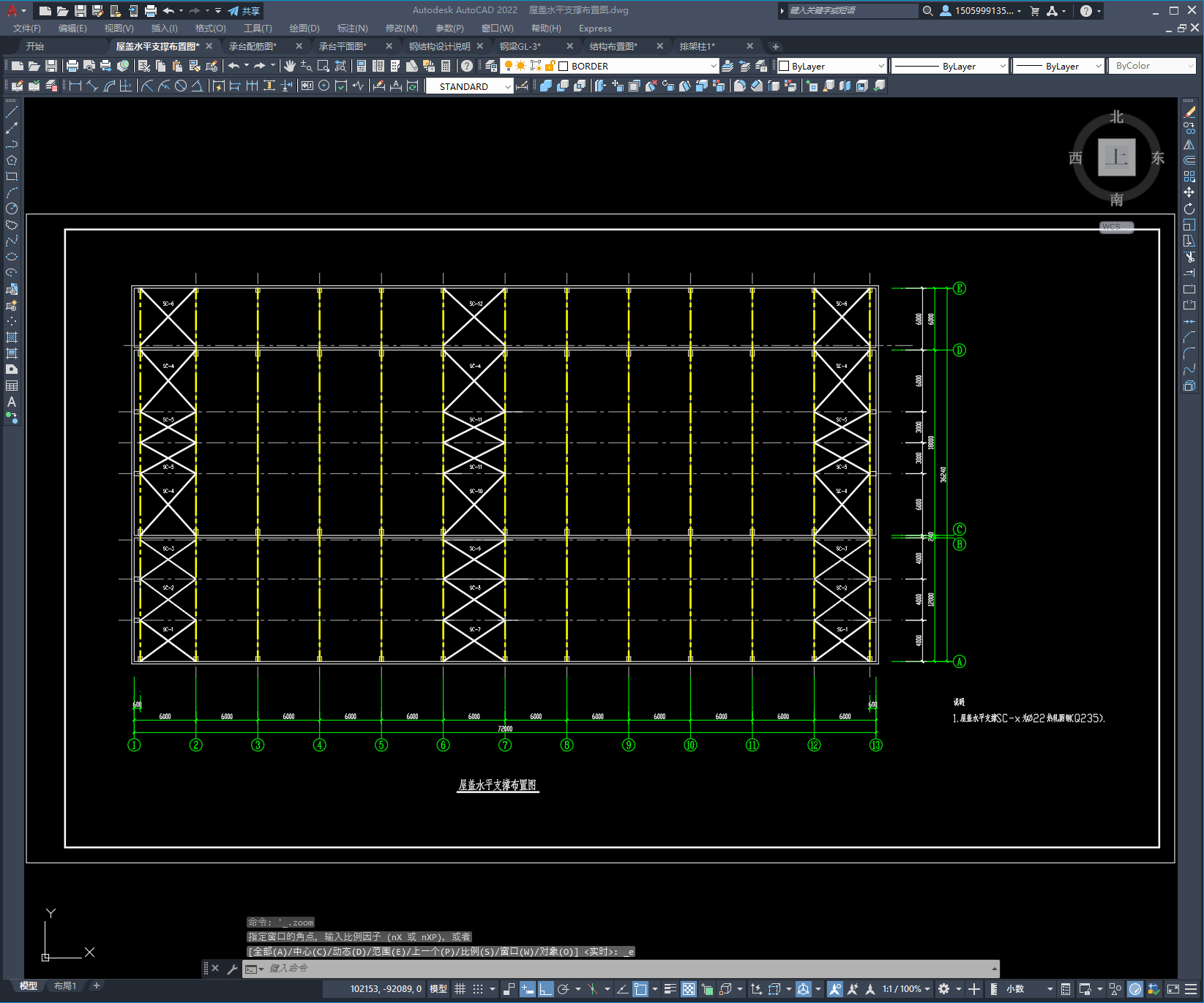Select the Mirror tool
This screenshot has width=1204, height=1003.
1189,144
